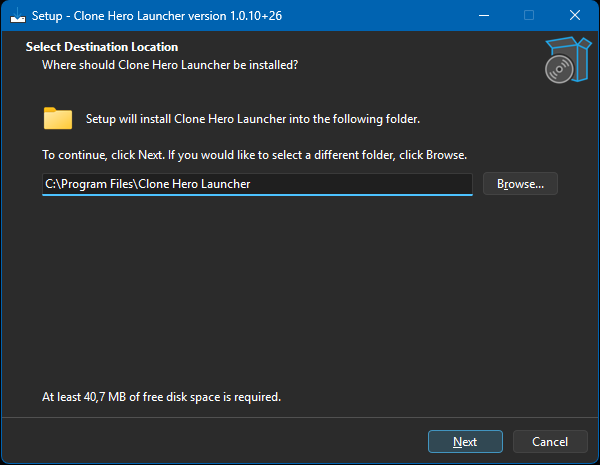Image resolution: width=600 pixels, height=465 pixels.
Task: Close the setup window
Action: tap(574, 16)
